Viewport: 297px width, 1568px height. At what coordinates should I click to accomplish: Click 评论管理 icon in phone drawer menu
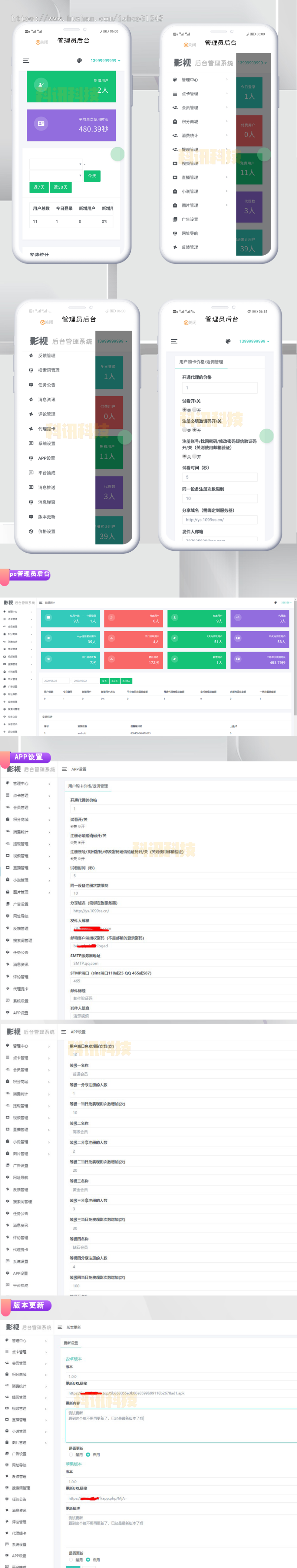tap(31, 414)
